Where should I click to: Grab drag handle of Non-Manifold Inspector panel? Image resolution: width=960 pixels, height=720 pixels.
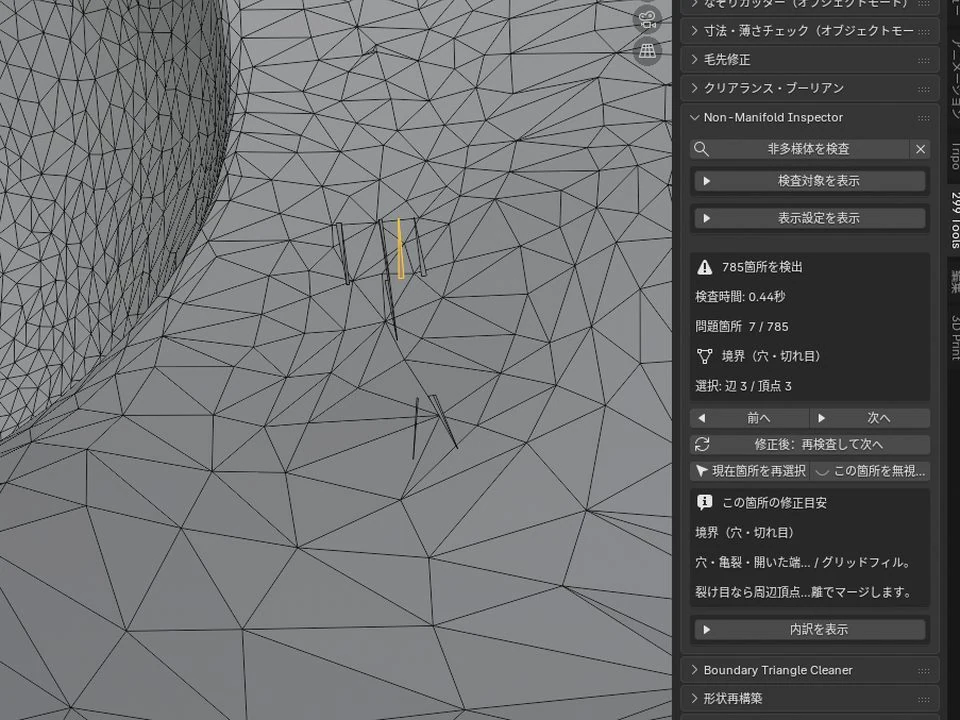[924, 118]
